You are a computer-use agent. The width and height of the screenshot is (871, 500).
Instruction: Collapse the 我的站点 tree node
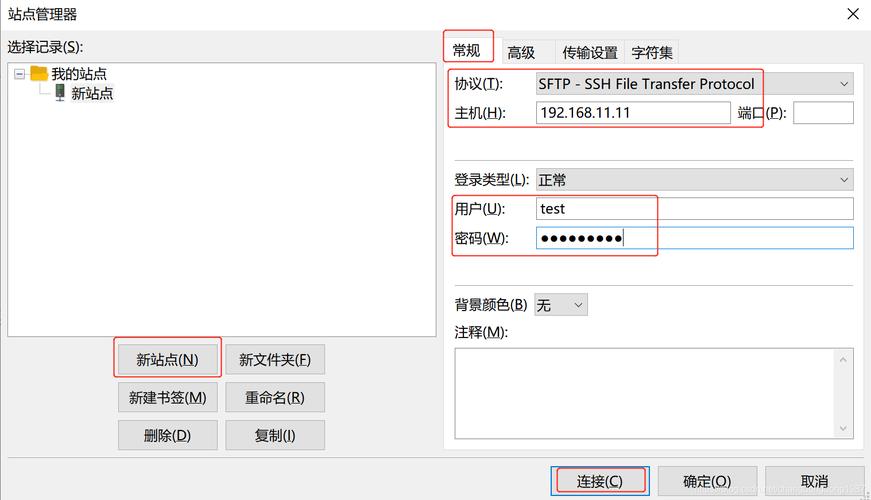click(19, 74)
